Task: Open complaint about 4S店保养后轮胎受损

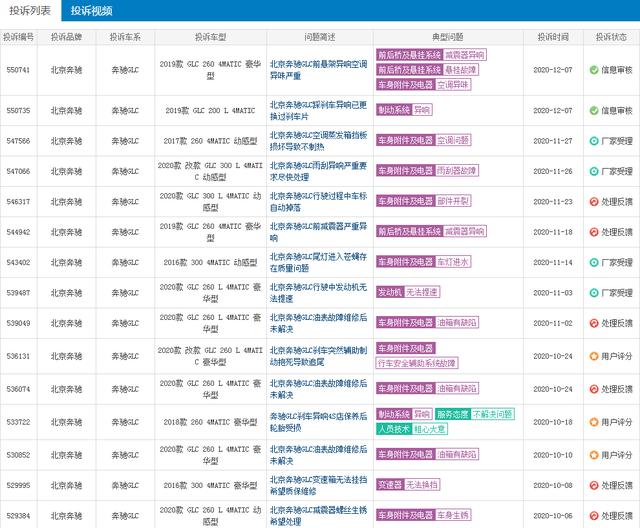Action: (x=318, y=422)
